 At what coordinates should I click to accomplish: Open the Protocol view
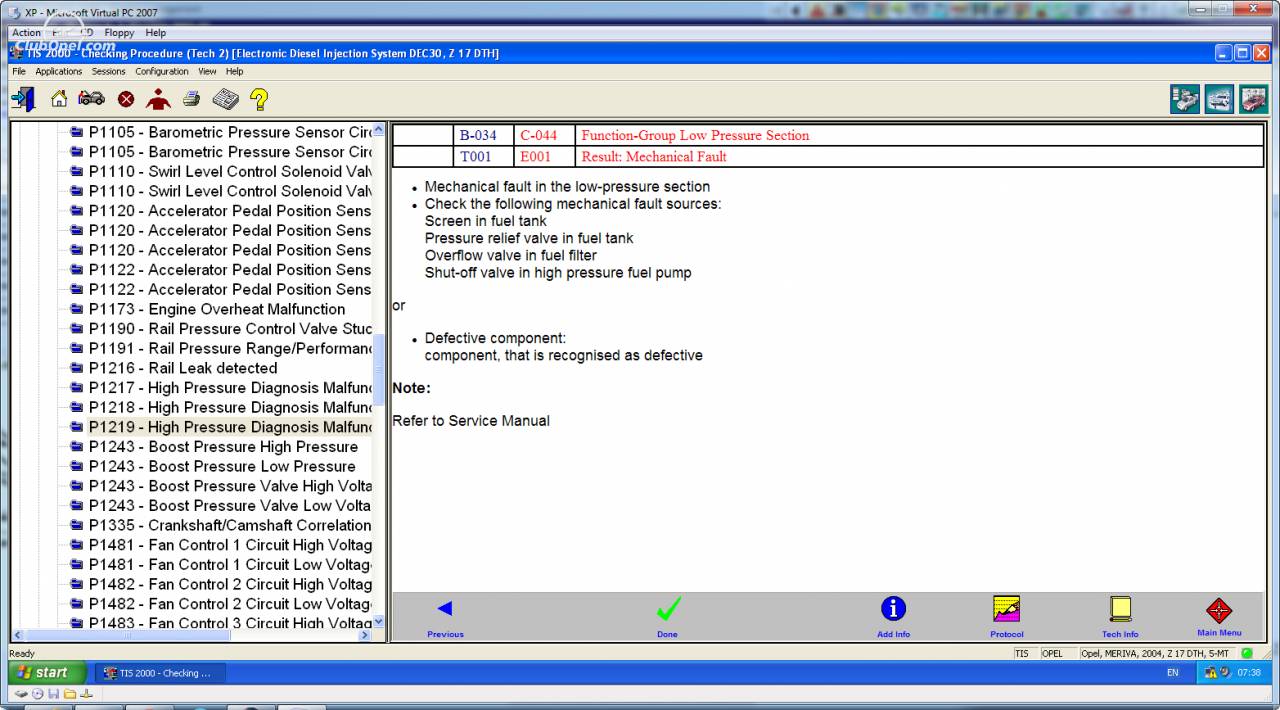[1007, 616]
